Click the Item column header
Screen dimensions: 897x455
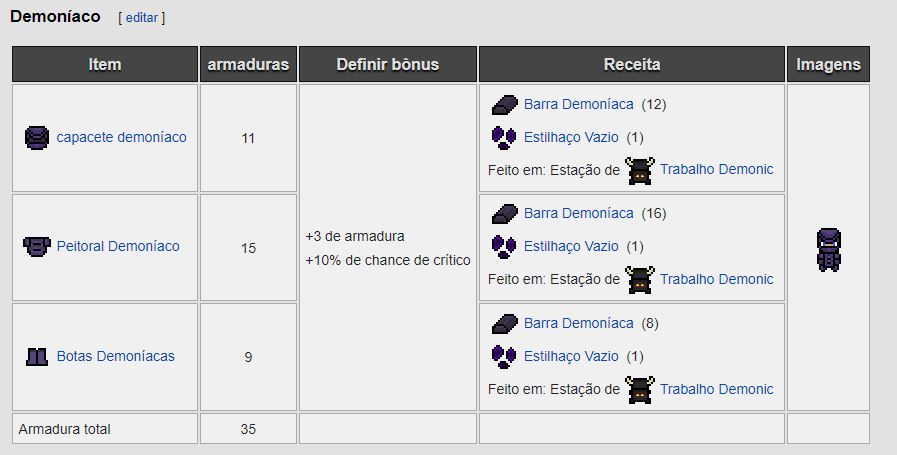coord(105,64)
